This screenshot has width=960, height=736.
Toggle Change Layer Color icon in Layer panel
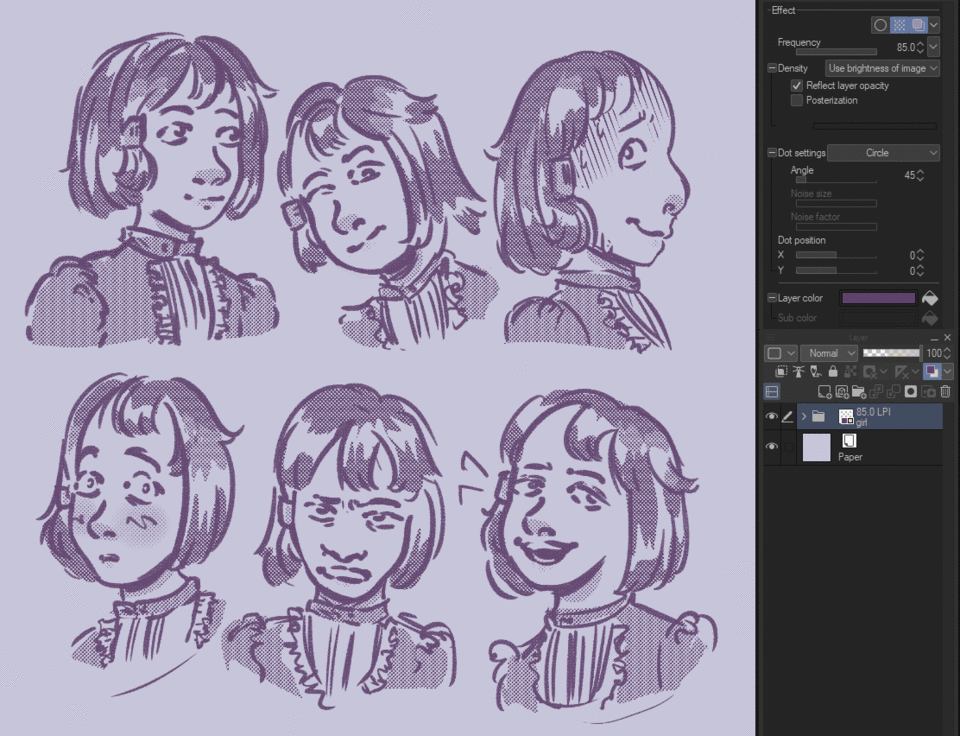(932, 372)
